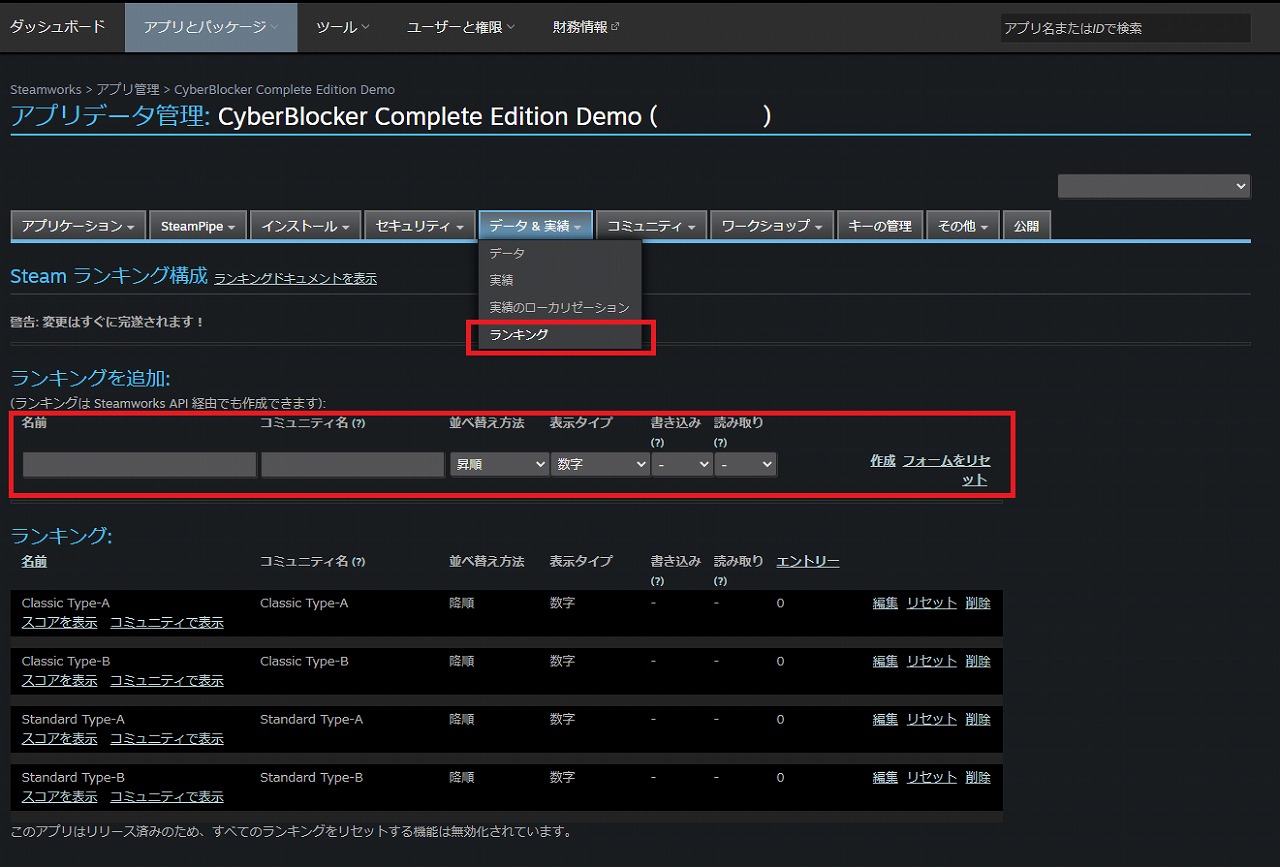Click the 読み取り help (?) in the add form

(720, 442)
